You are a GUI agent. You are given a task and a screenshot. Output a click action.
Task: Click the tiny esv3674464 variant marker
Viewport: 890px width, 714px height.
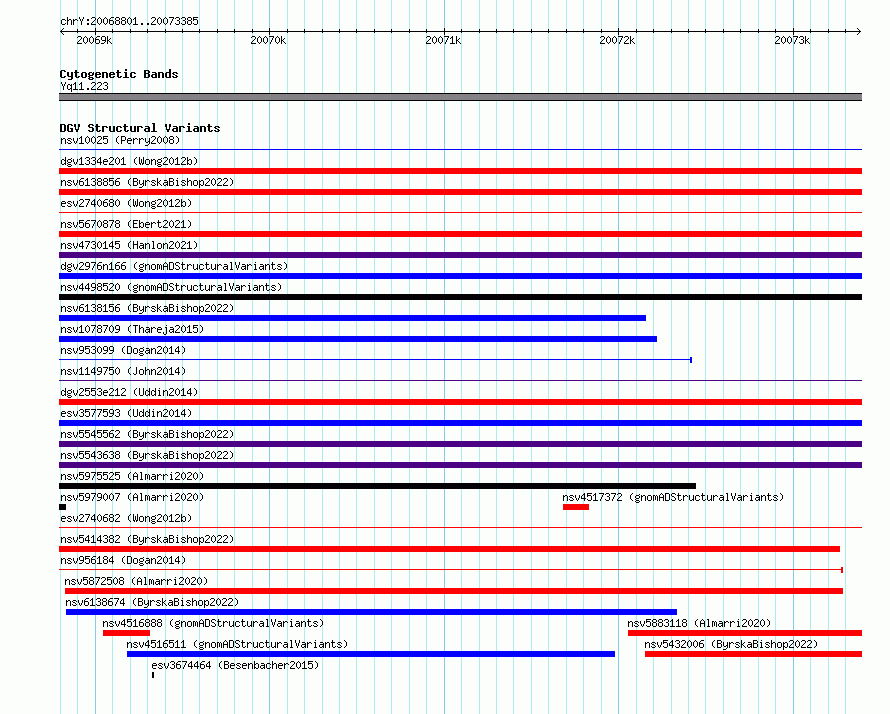(x=153, y=675)
